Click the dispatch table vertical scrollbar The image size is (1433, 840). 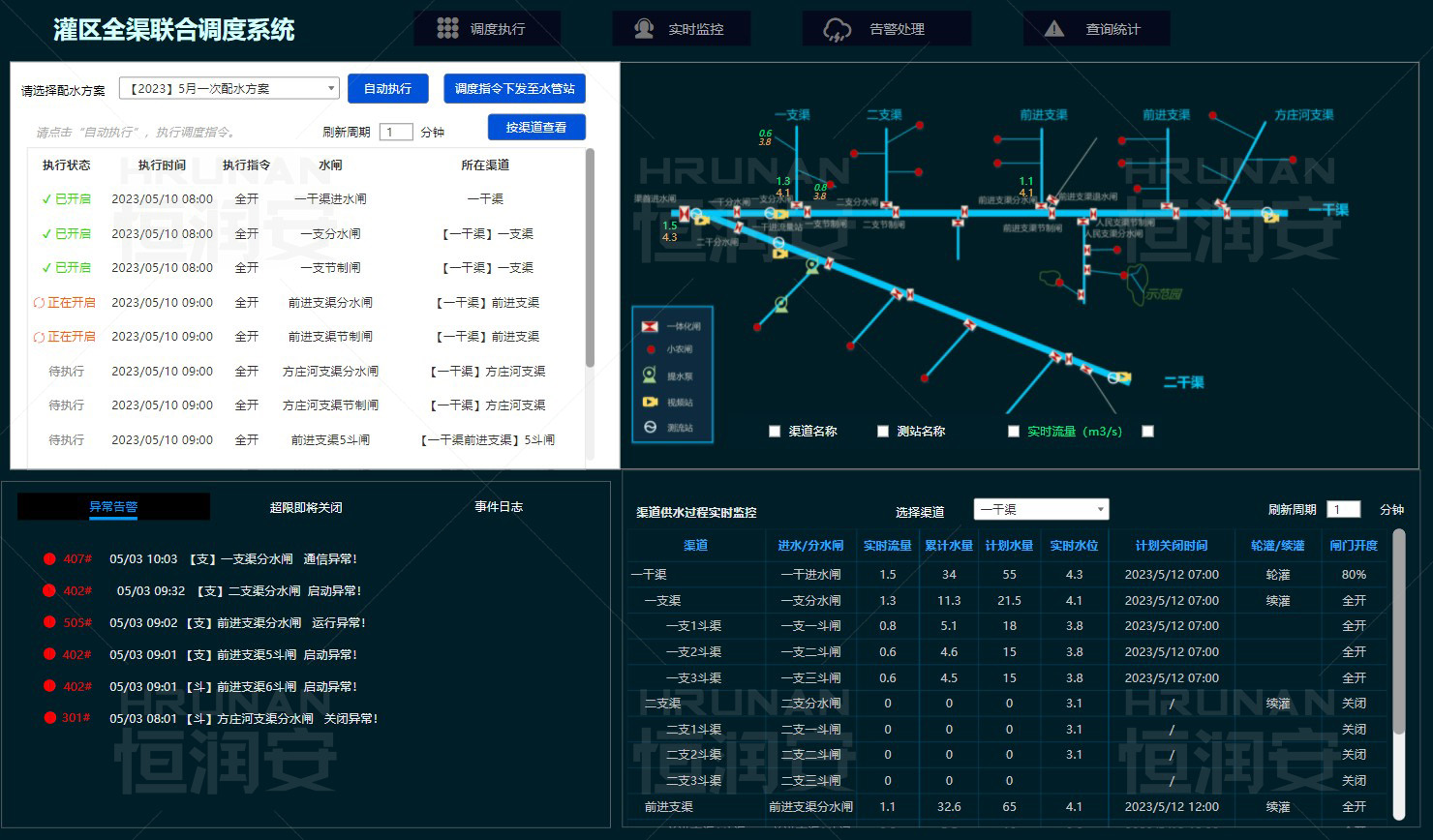tap(591, 258)
